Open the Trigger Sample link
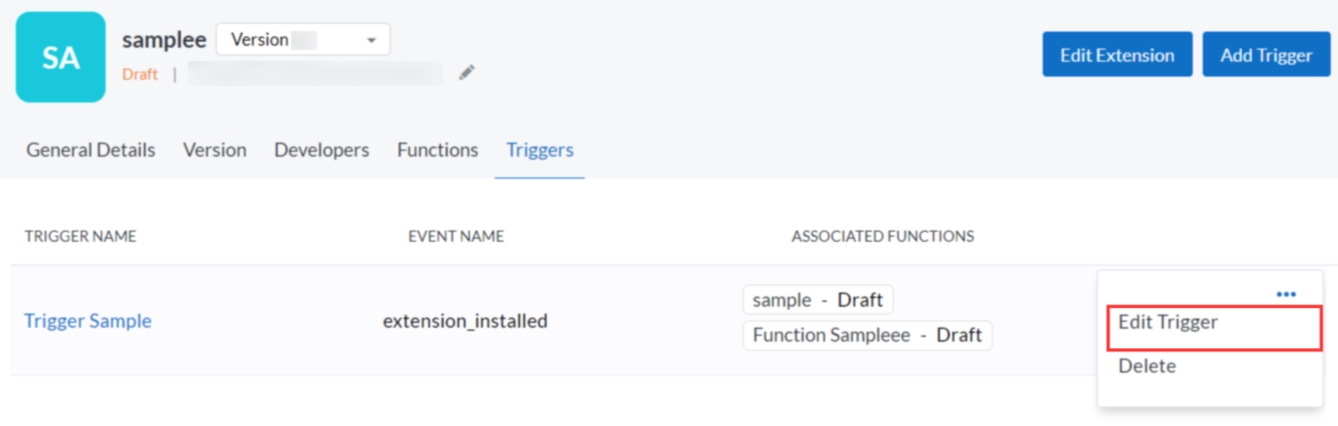Screen dimensions: 1338x426 click(88, 321)
